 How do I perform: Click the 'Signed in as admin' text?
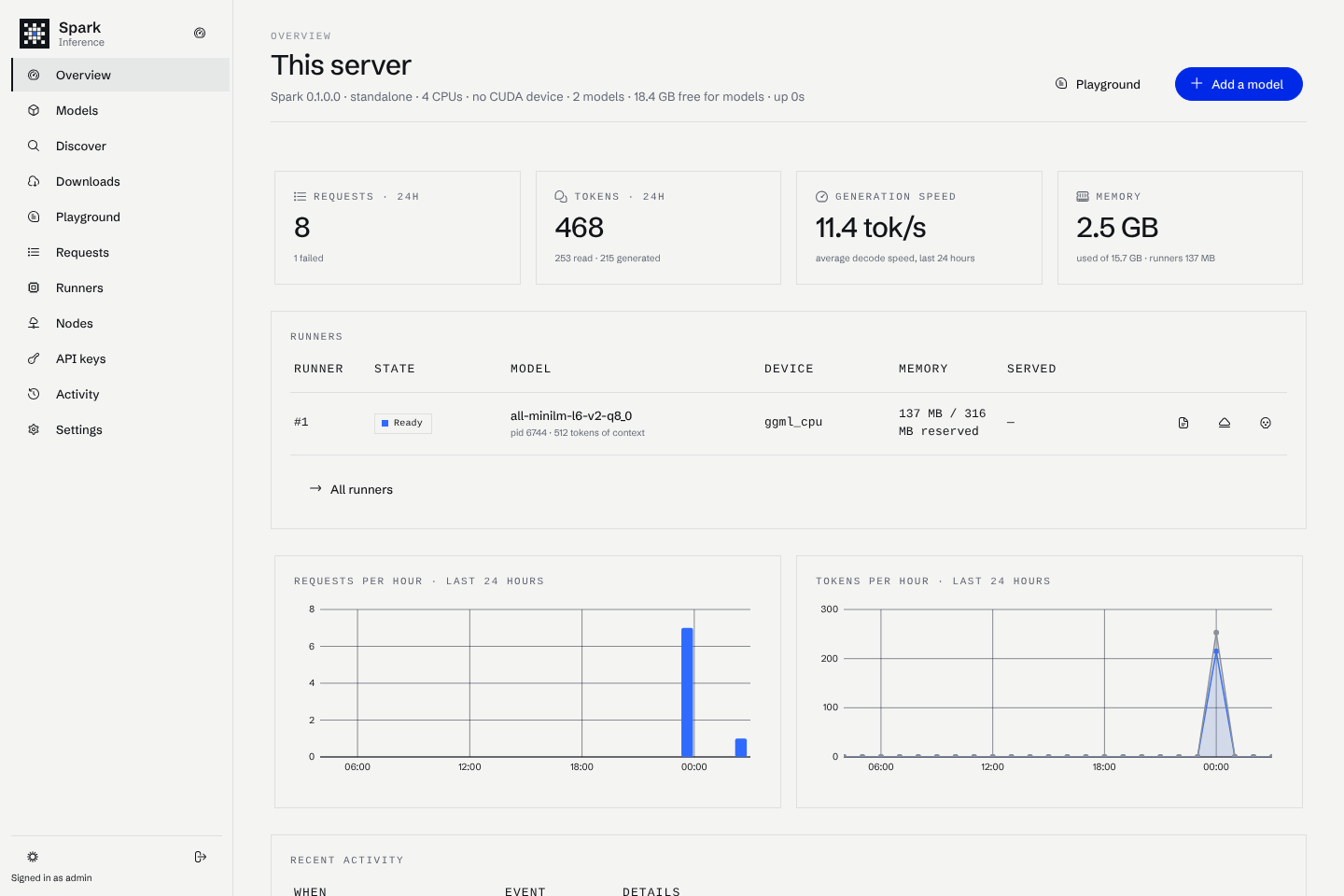pos(51,878)
